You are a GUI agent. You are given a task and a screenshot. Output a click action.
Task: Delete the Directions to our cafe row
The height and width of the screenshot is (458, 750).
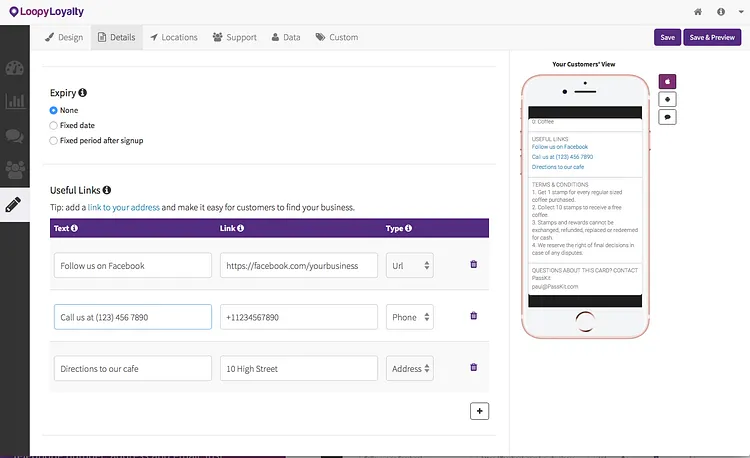click(x=474, y=367)
